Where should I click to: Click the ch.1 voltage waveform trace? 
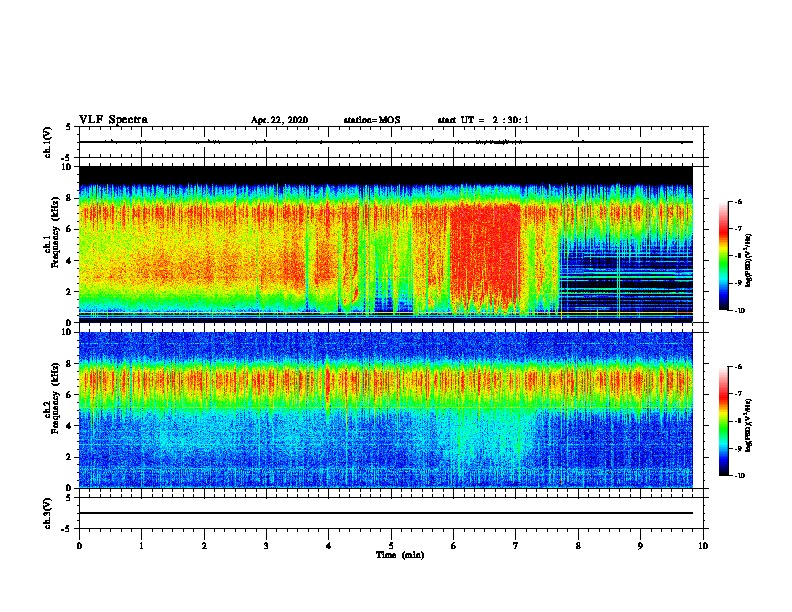[x=386, y=142]
